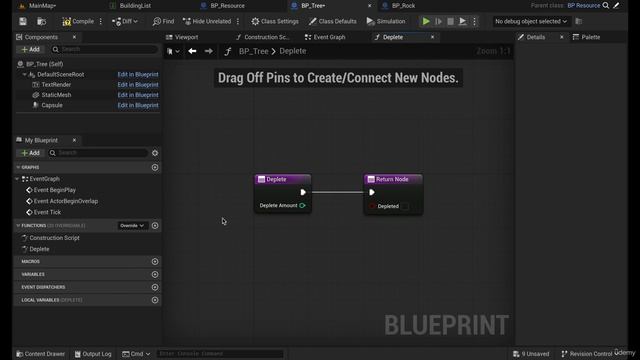Viewport: 640px width, 360px height.
Task: Open Class Defaults
Action: click(x=333, y=21)
